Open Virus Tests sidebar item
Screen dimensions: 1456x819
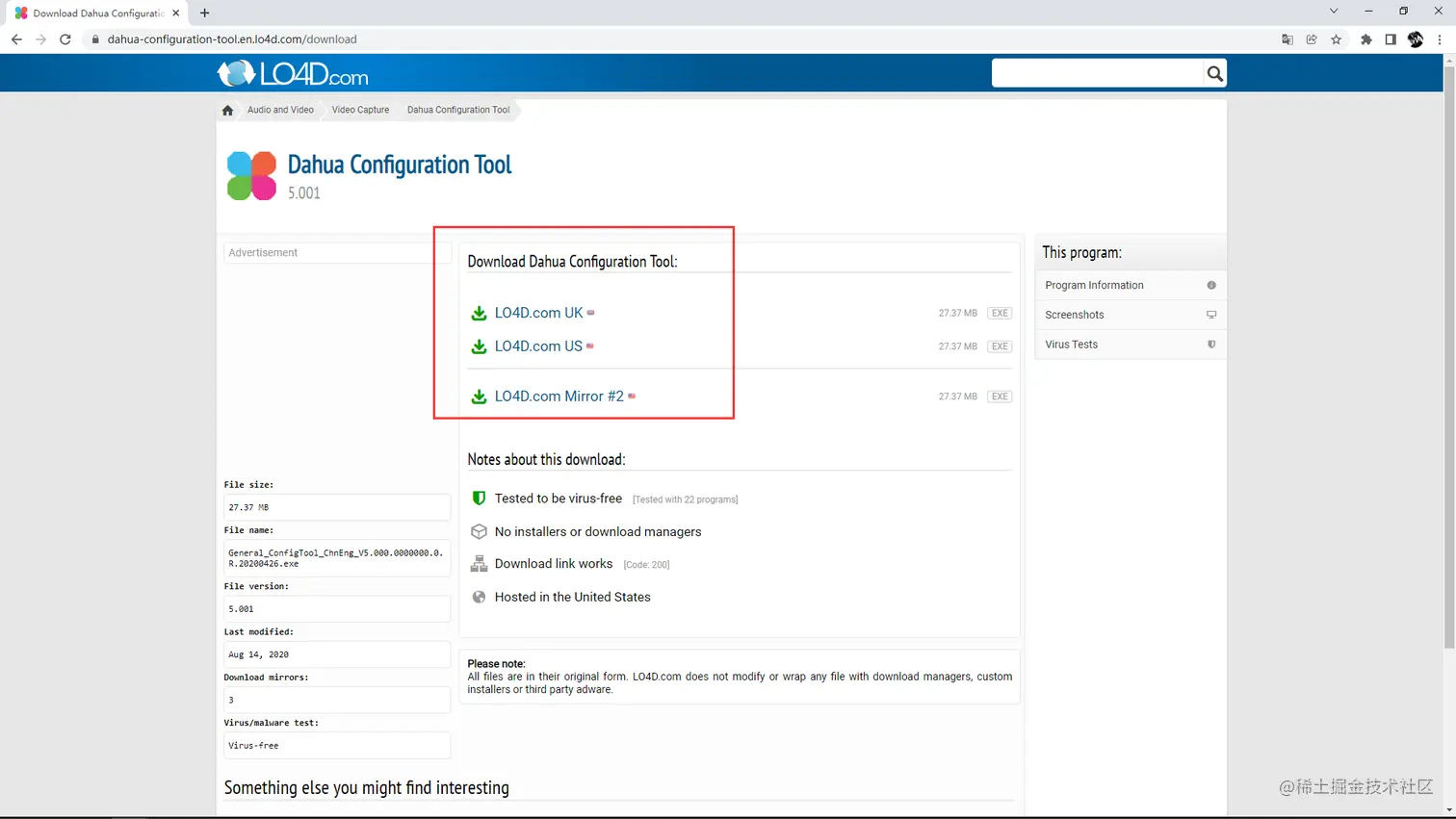coord(1131,345)
